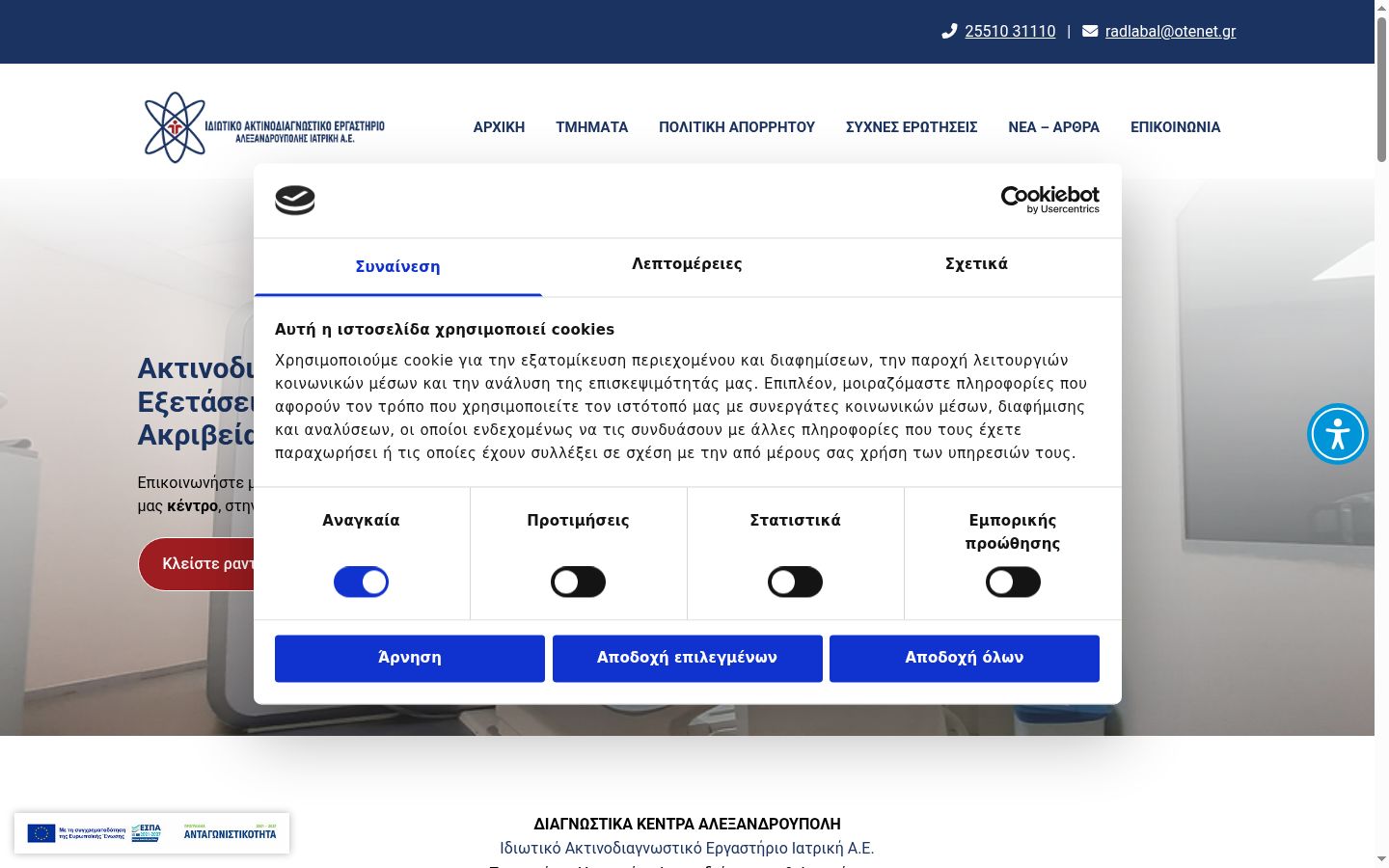Go to ΑΡΧΙΚΗ menu item

pos(499,127)
